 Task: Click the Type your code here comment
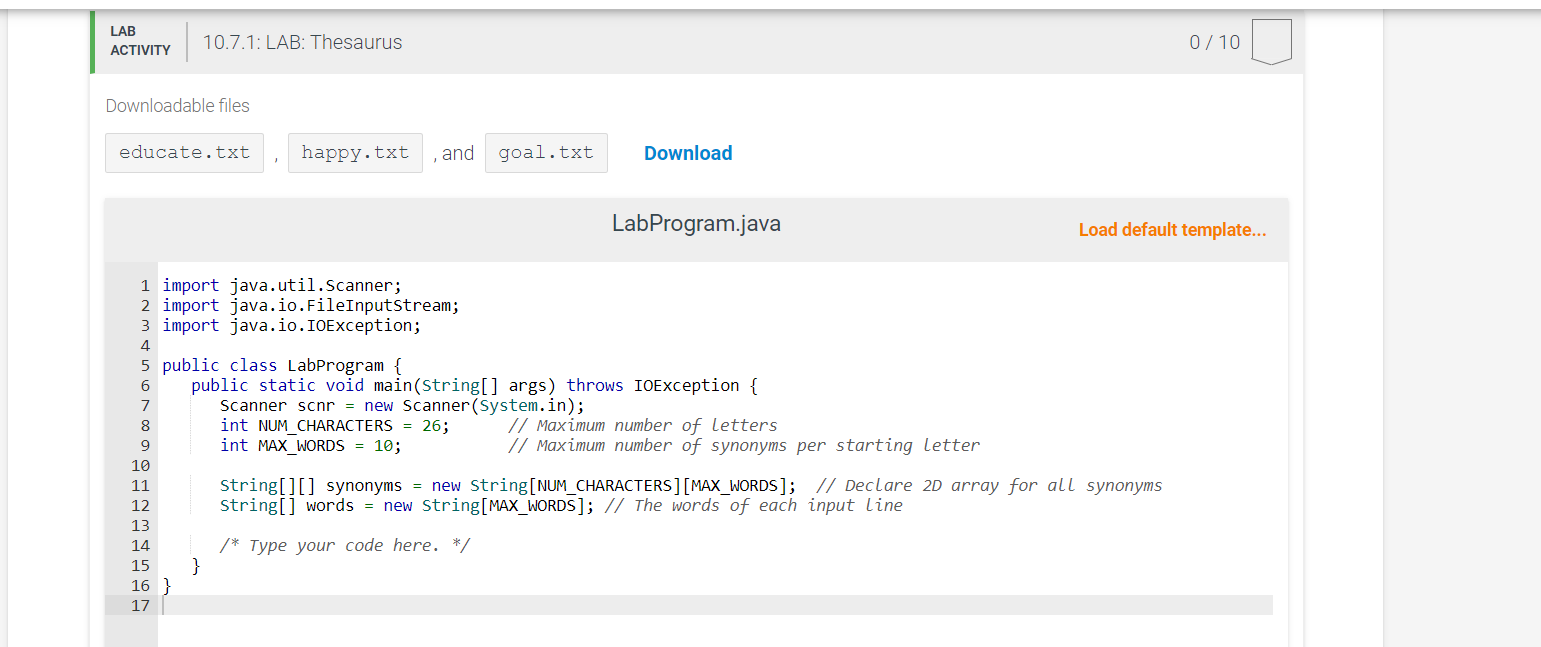coord(345,545)
